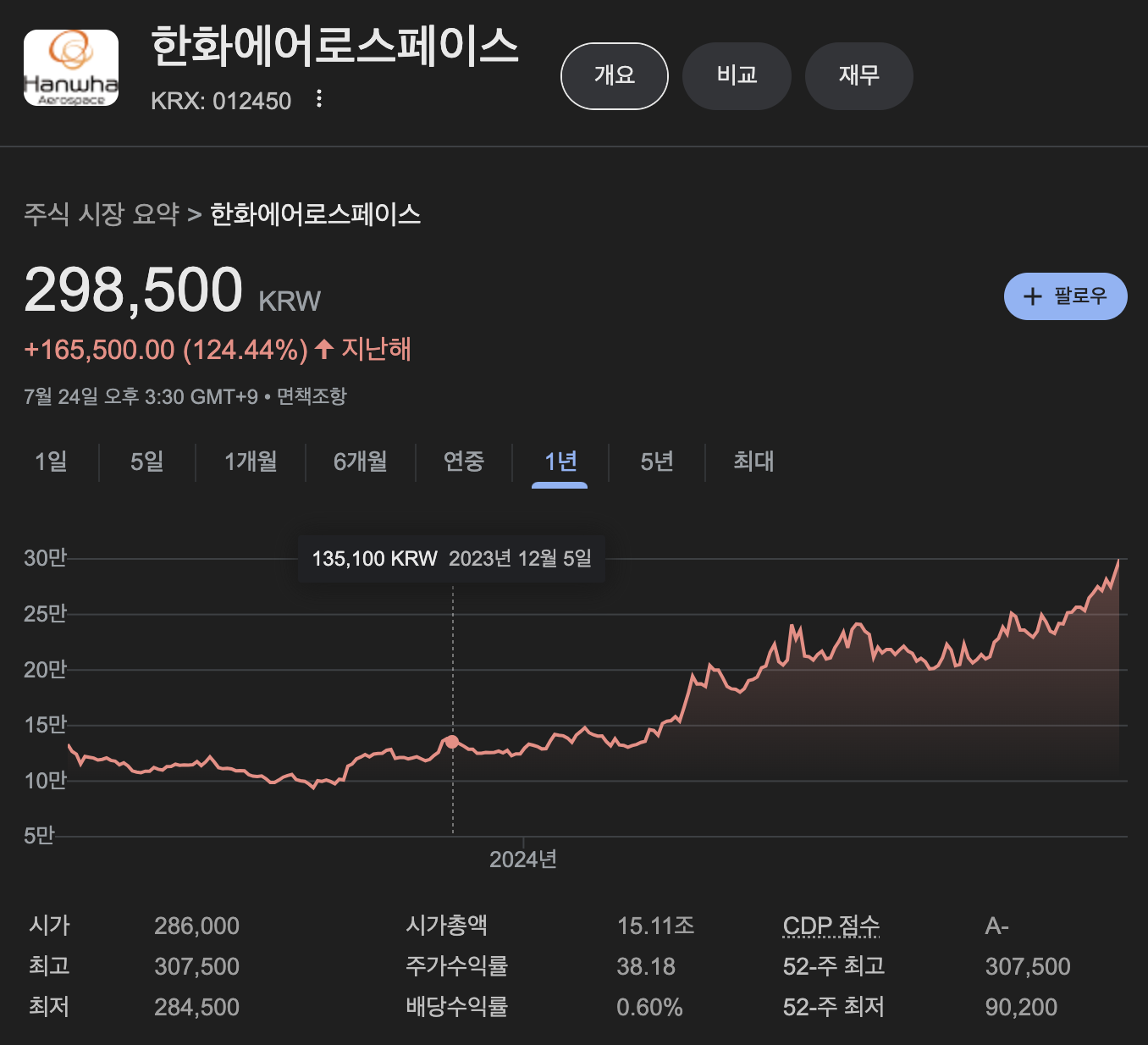The height and width of the screenshot is (1045, 1148).
Task: Click the 135,100 KRW tooltip
Action: tap(451, 559)
